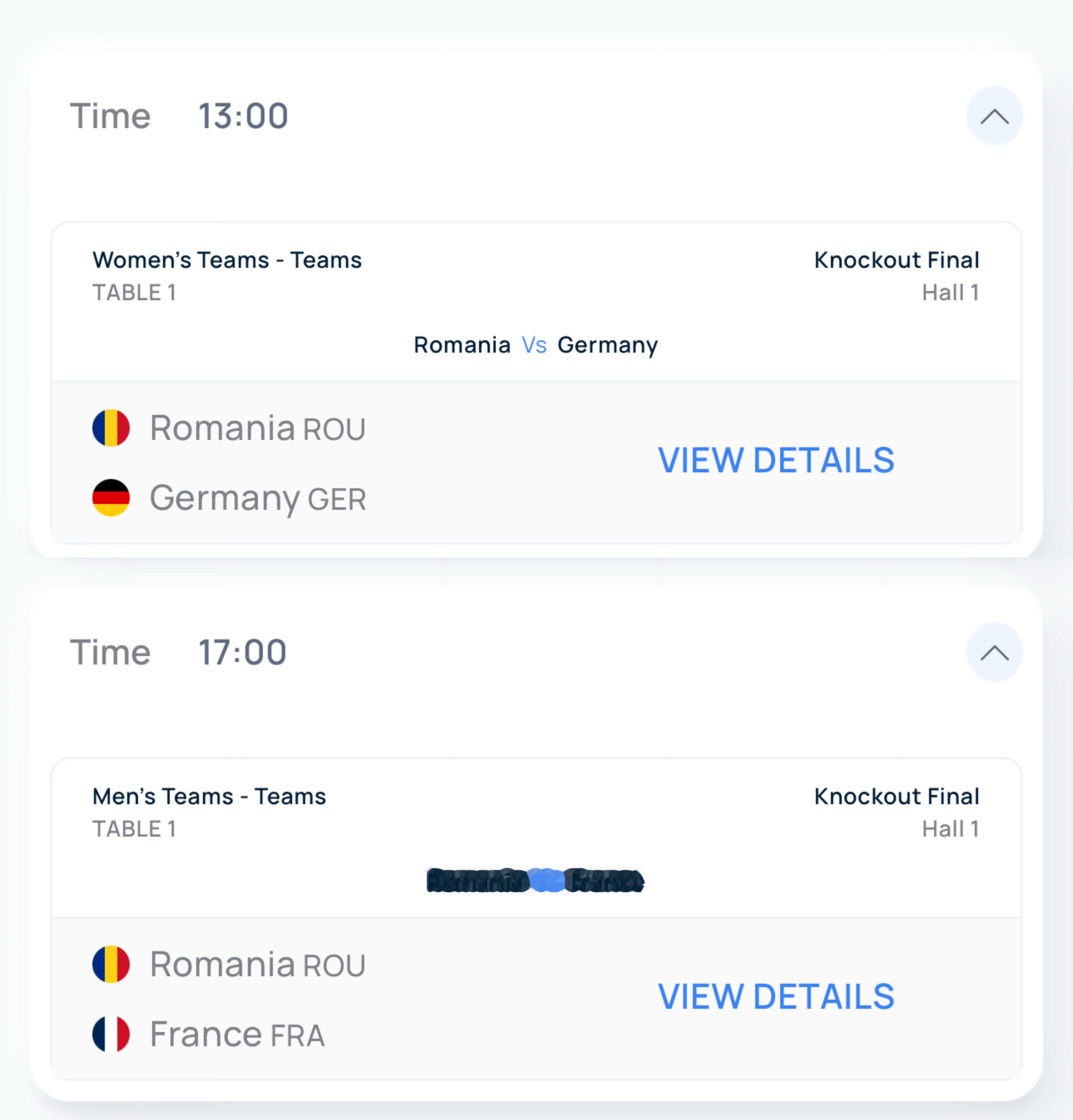Viewport: 1073px width, 1120px height.
Task: Open View Details for Romania vs Germany
Action: [x=776, y=461]
